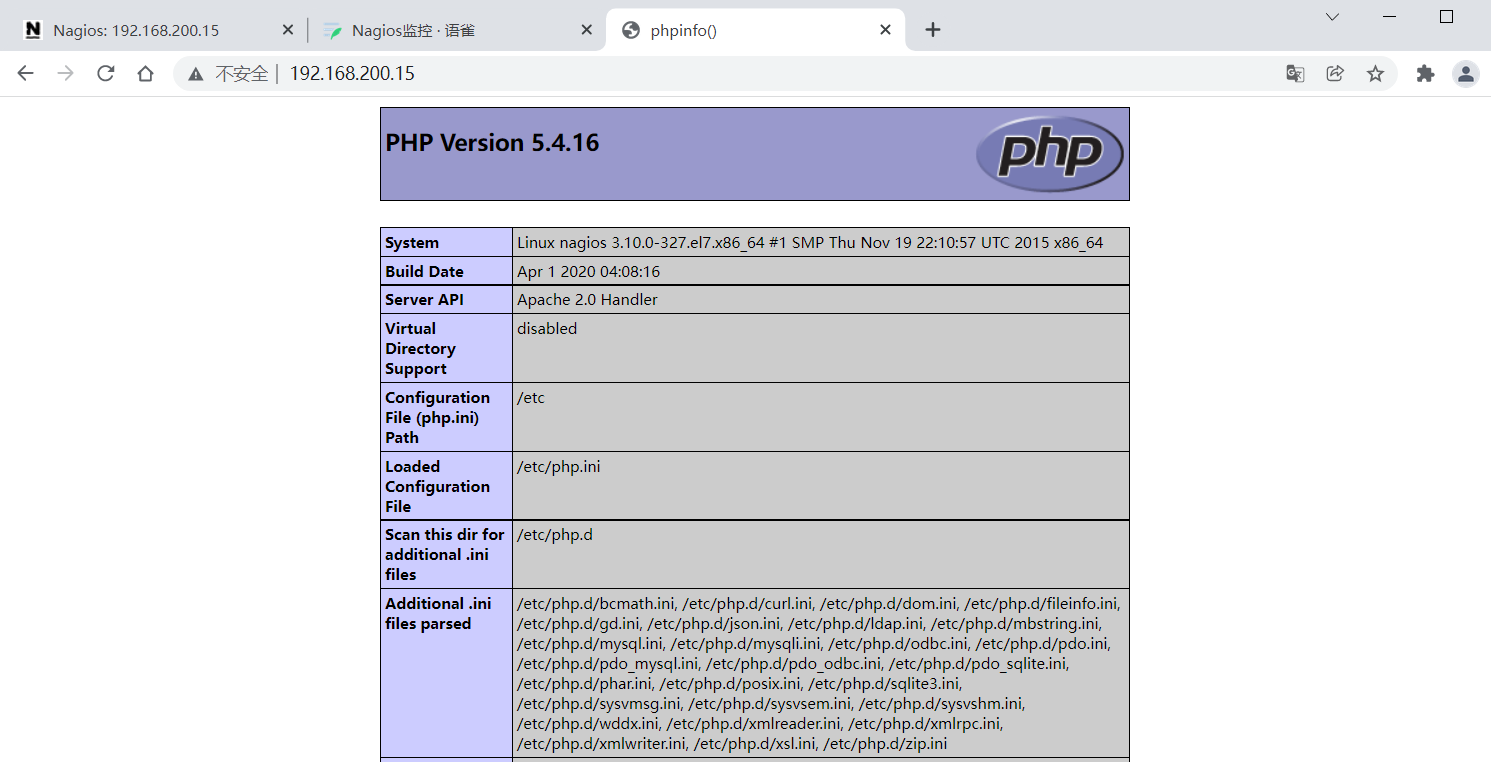This screenshot has width=1491, height=762.
Task: Select the /etc/php.d value
Action: 554,535
